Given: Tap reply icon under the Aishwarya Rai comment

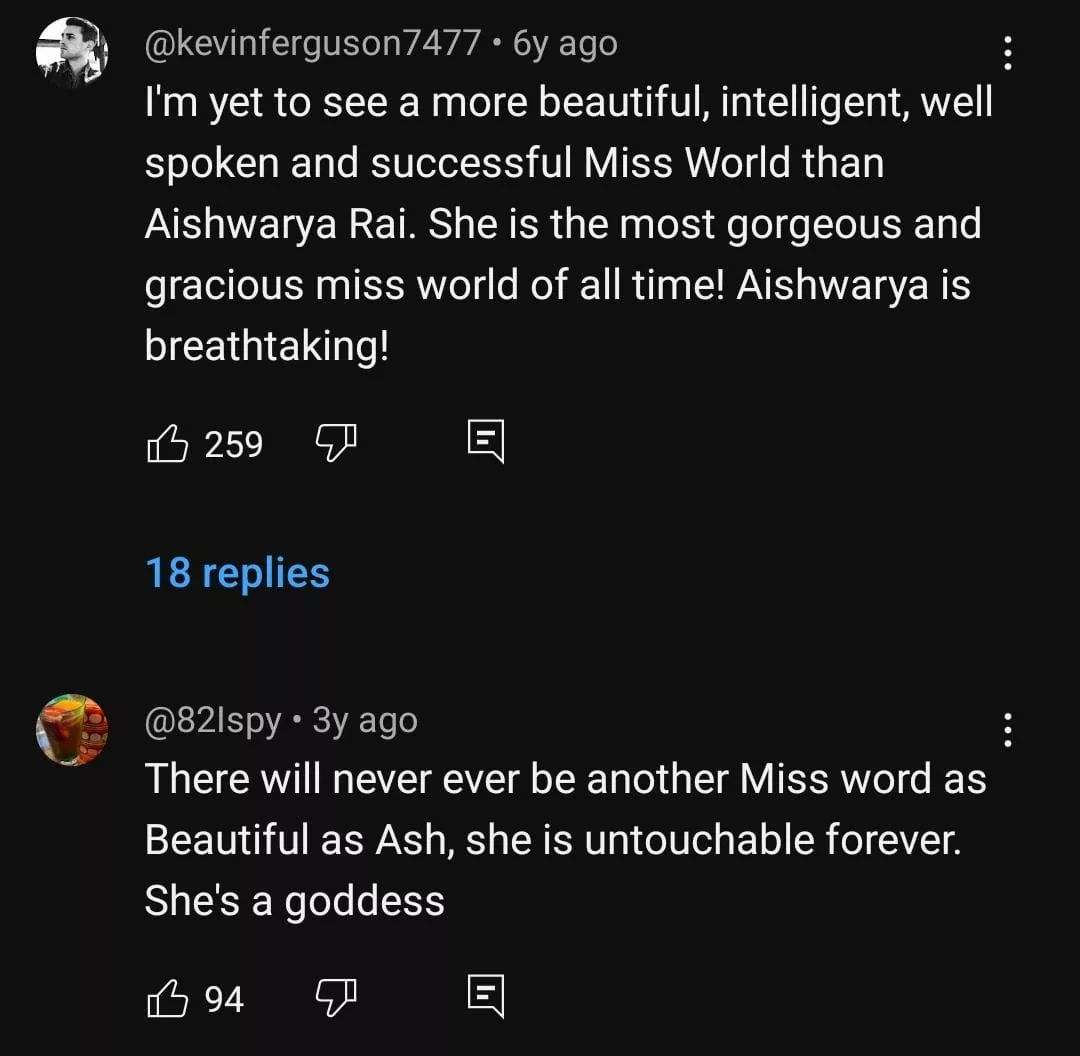Looking at the screenshot, I should click(486, 442).
